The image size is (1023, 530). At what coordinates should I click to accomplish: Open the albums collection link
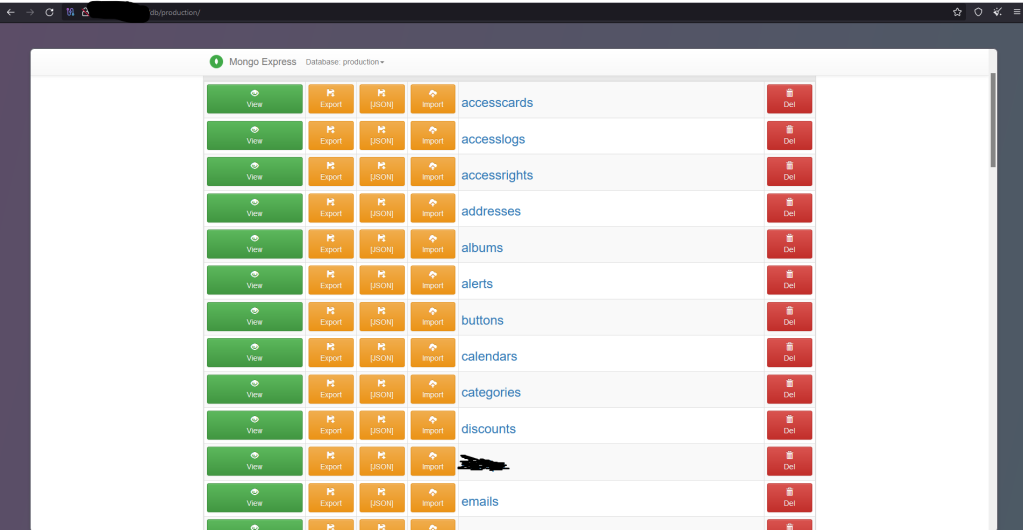482,248
